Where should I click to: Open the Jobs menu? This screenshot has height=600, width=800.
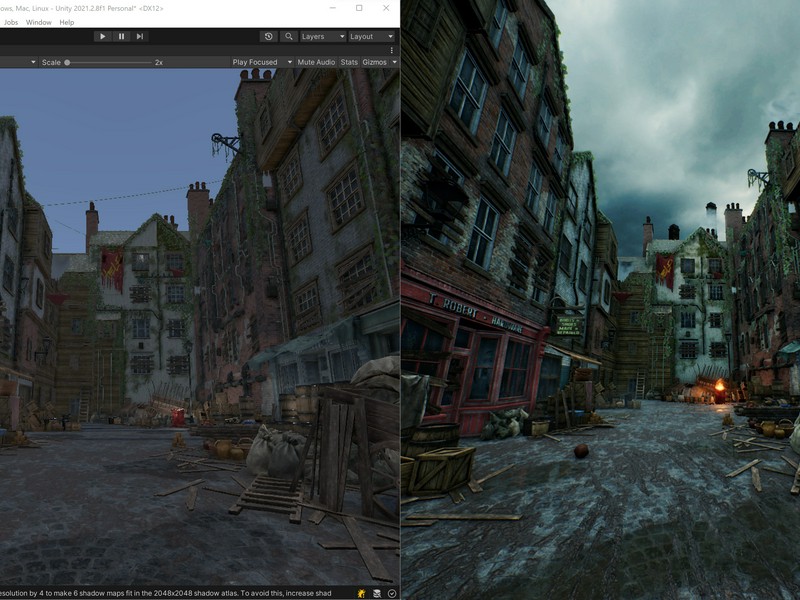[x=11, y=22]
